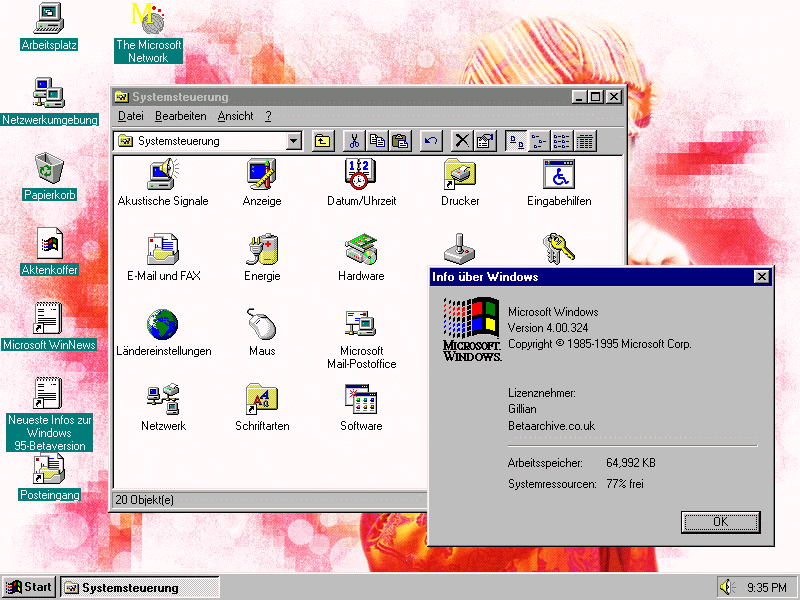Image resolution: width=800 pixels, height=600 pixels.
Task: Click the "Version 4.00.324" text
Action: [x=548, y=328]
